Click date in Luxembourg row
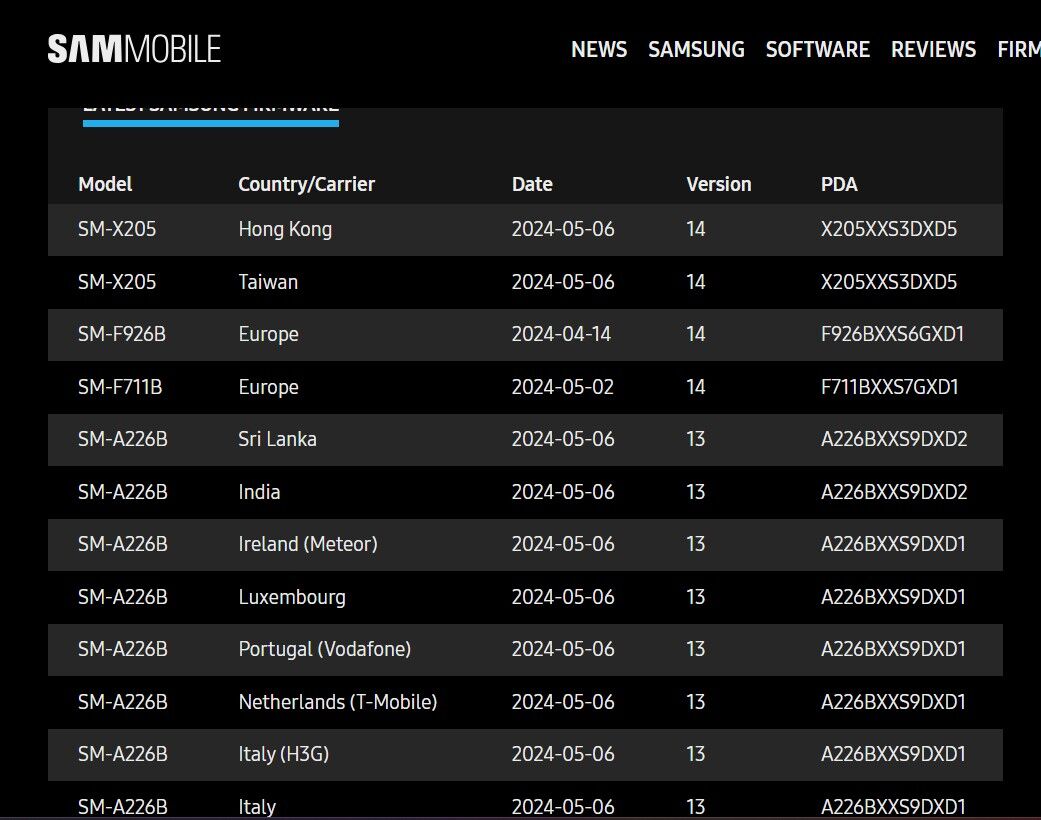The height and width of the screenshot is (820, 1041). coord(563,597)
